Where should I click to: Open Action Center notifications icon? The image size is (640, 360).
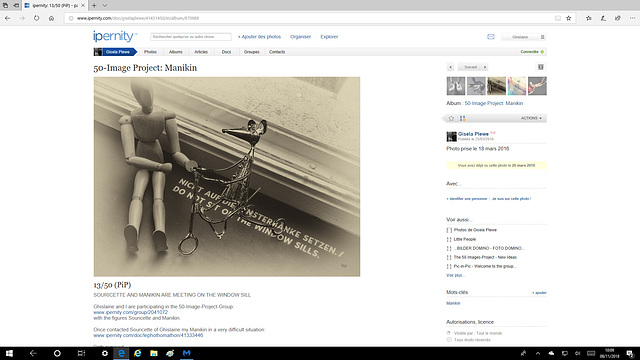pos(630,353)
